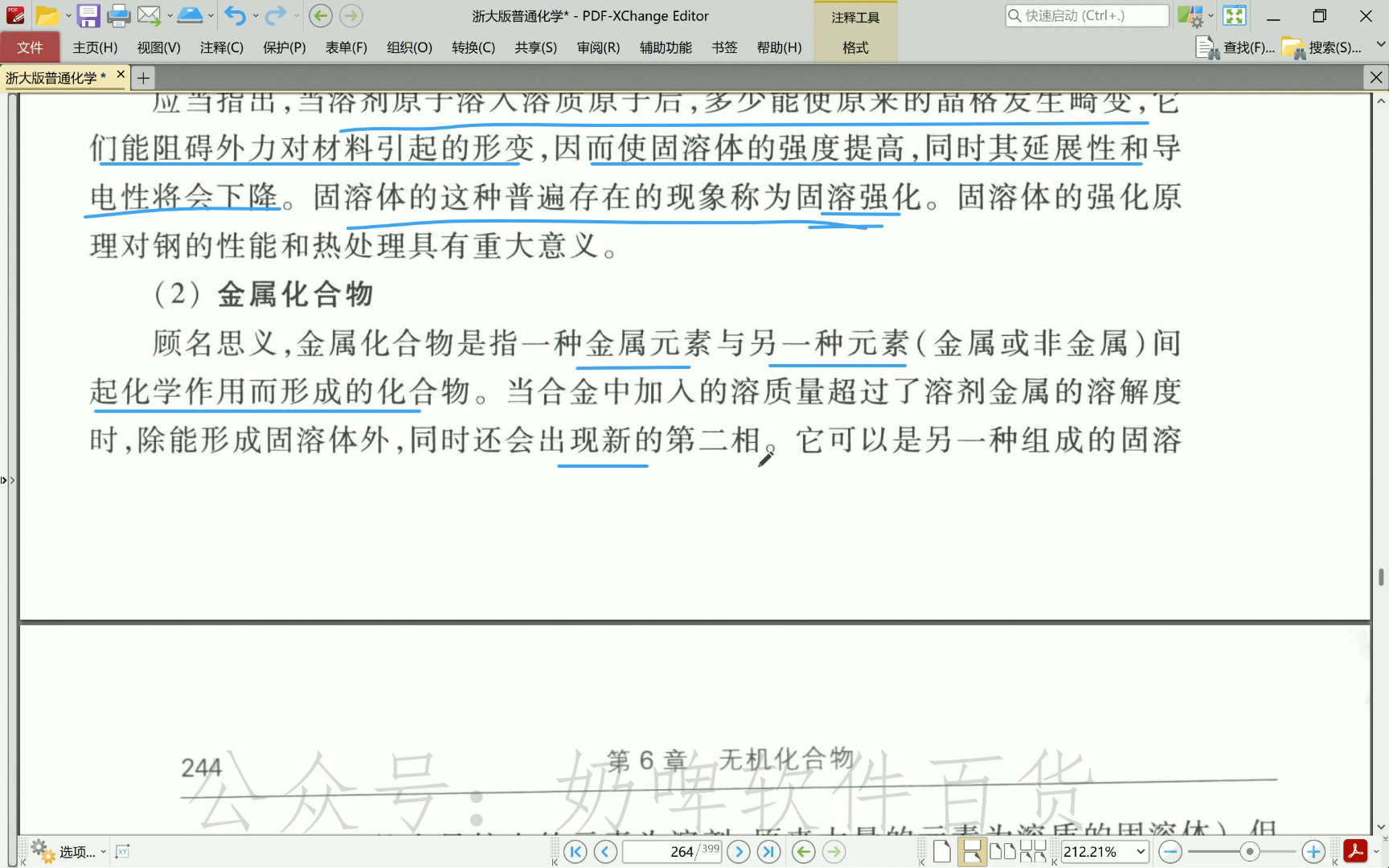The height and width of the screenshot is (868, 1389).
Task: Click the PDF-XChange app logo icon
Action: click(x=15, y=15)
